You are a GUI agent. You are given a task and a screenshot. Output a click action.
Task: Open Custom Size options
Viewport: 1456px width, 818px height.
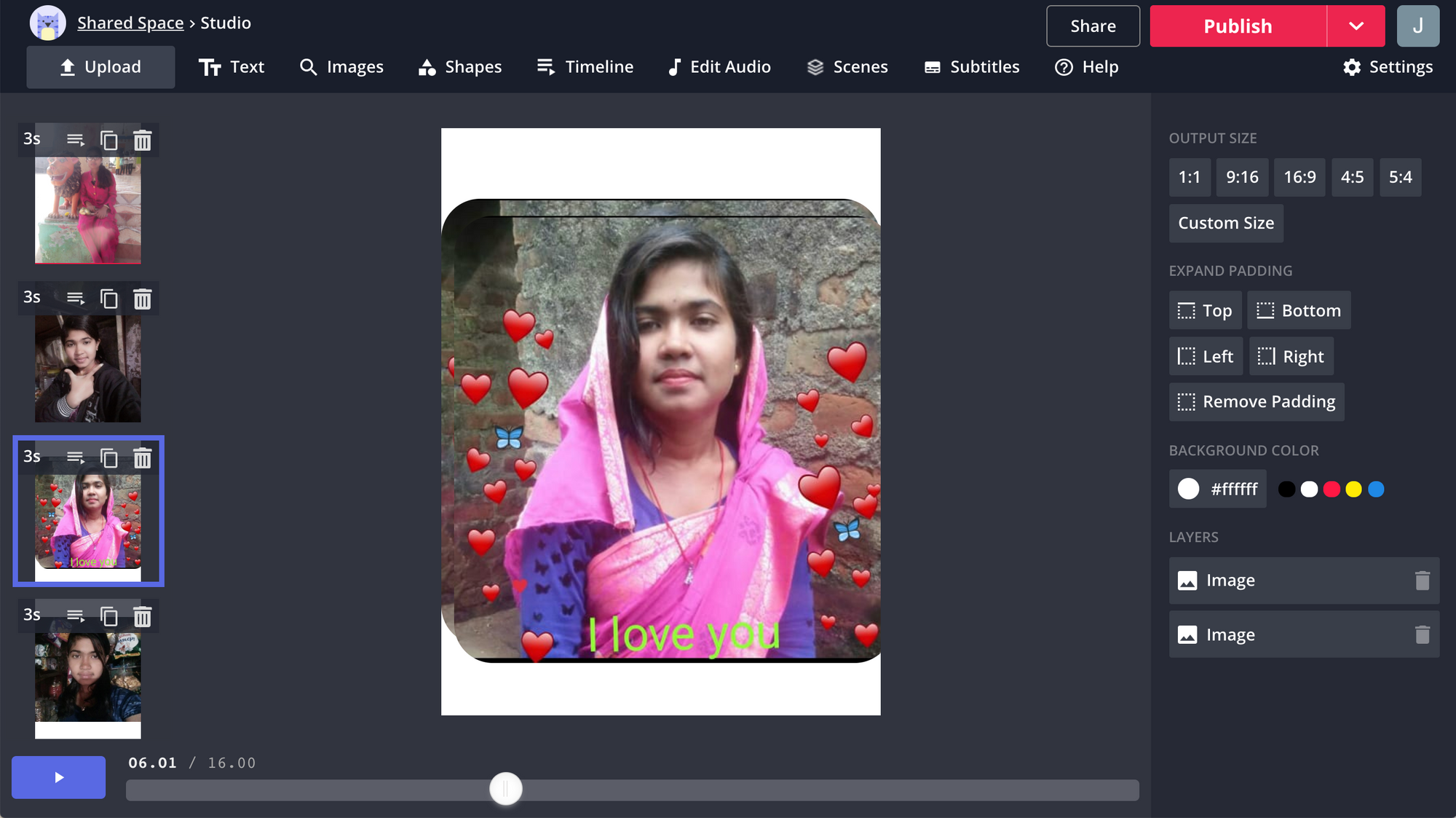point(1225,223)
